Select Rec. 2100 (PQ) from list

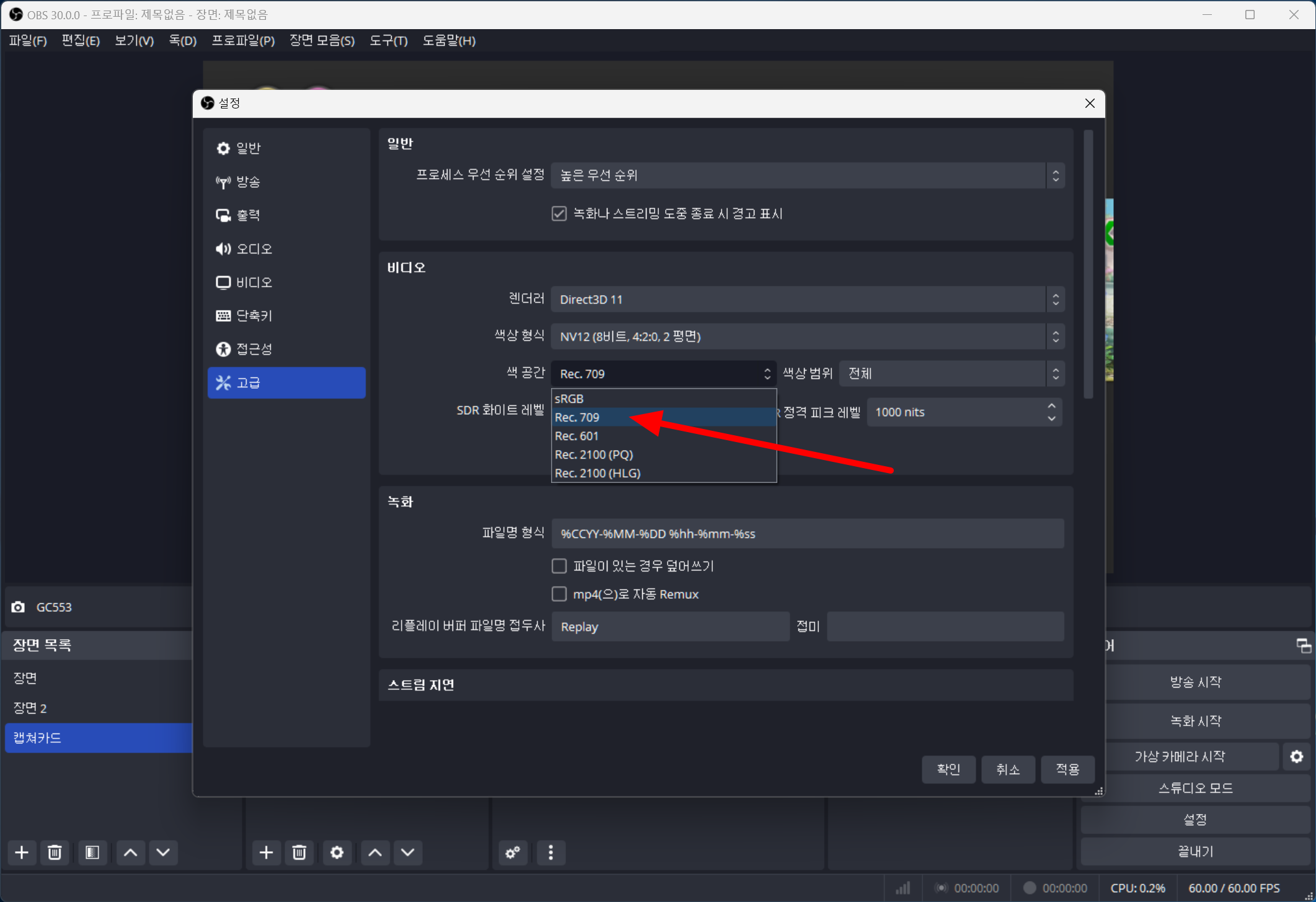[594, 454]
